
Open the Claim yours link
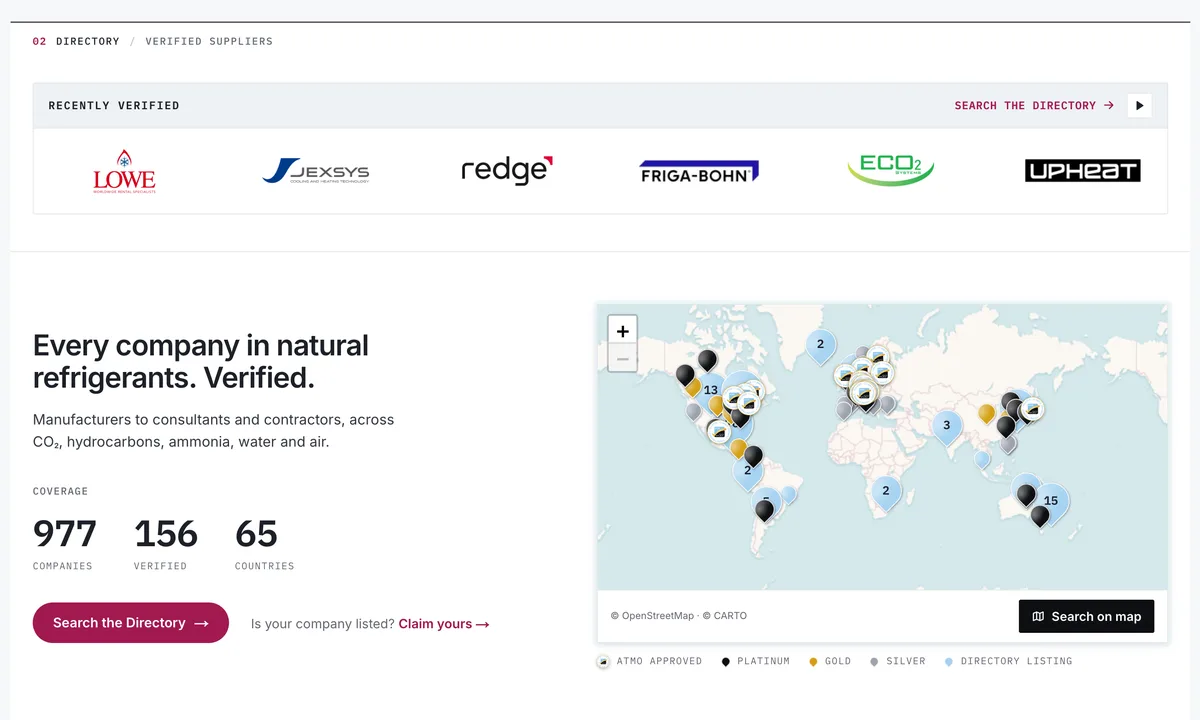click(444, 624)
